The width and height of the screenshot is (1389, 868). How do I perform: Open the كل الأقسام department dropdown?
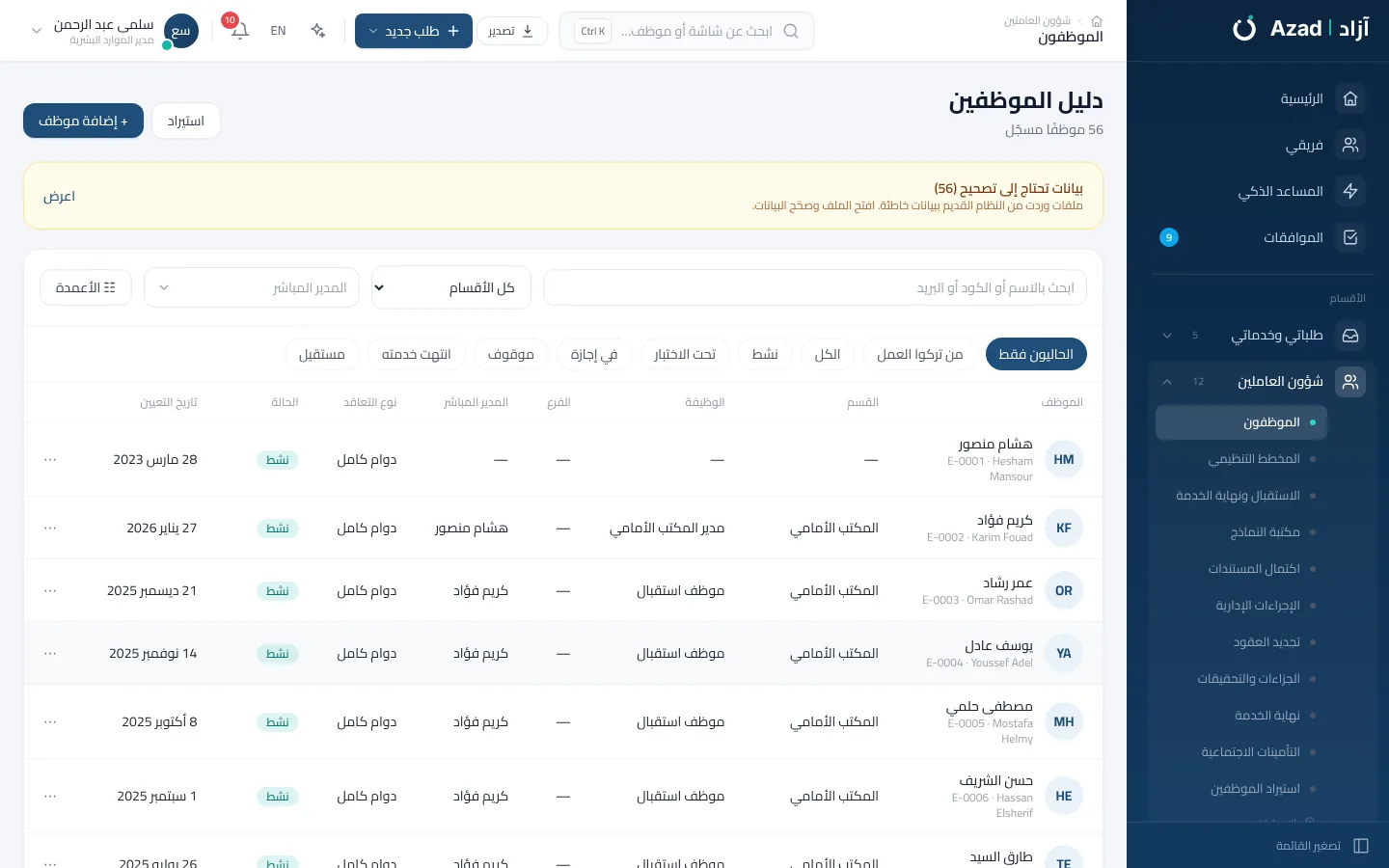451,287
